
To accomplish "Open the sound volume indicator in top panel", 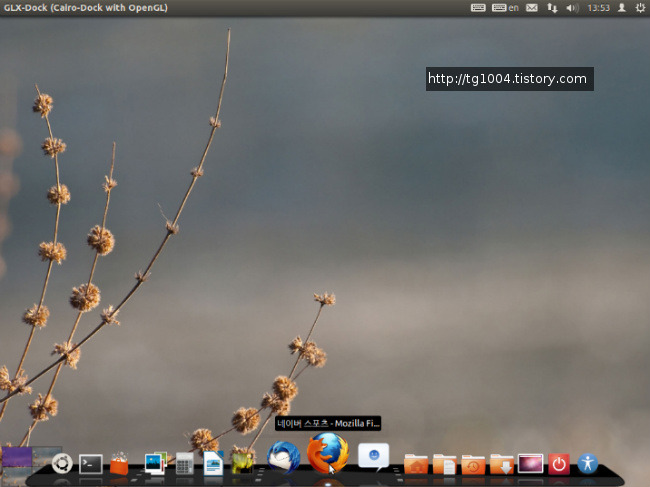I will pyautogui.click(x=572, y=8).
